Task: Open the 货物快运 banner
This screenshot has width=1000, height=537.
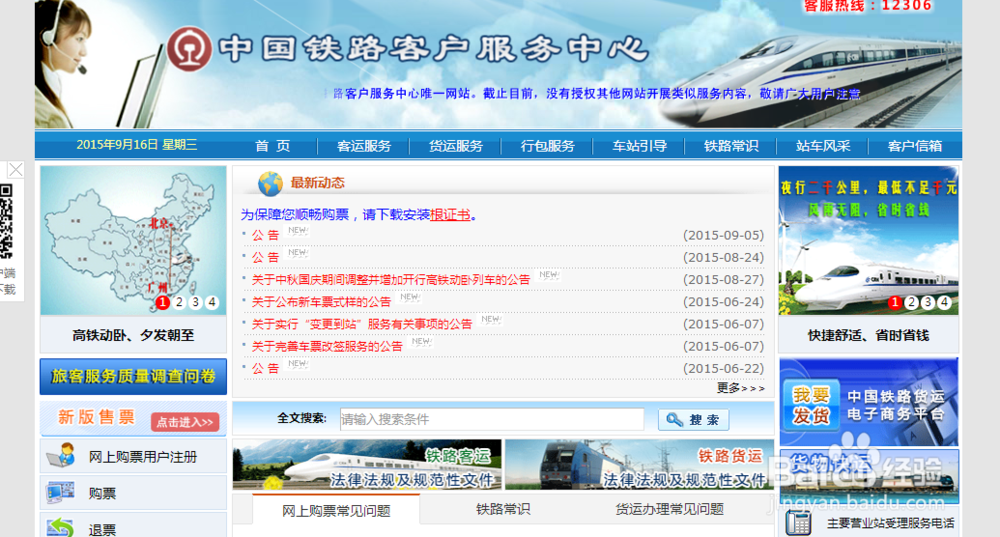Action: click(869, 476)
